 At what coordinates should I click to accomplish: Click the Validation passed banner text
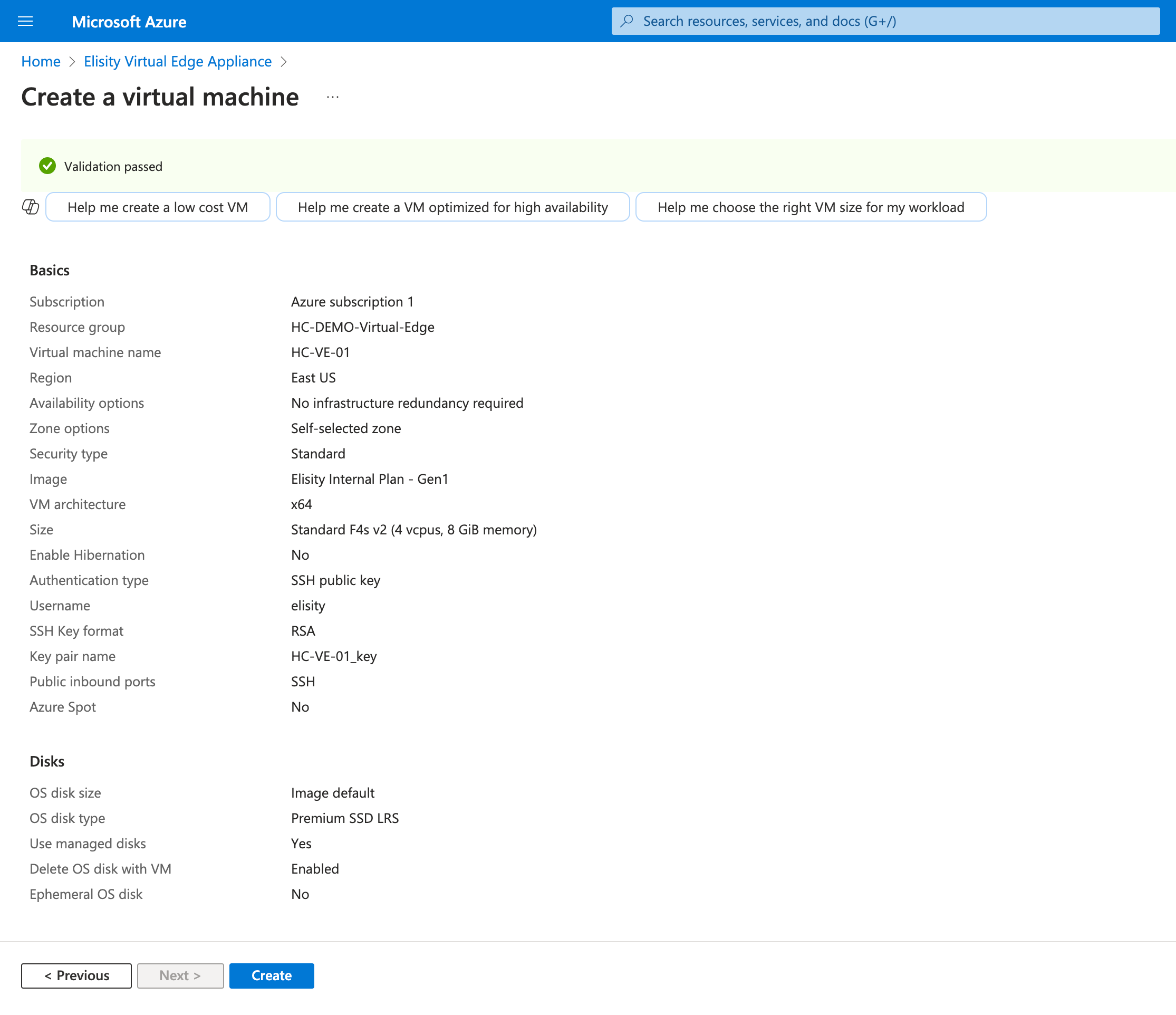coord(113,166)
